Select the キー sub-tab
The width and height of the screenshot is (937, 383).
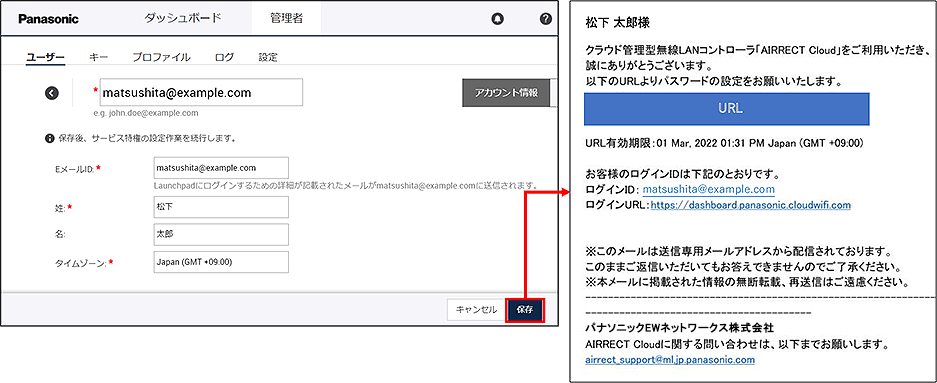(x=98, y=57)
